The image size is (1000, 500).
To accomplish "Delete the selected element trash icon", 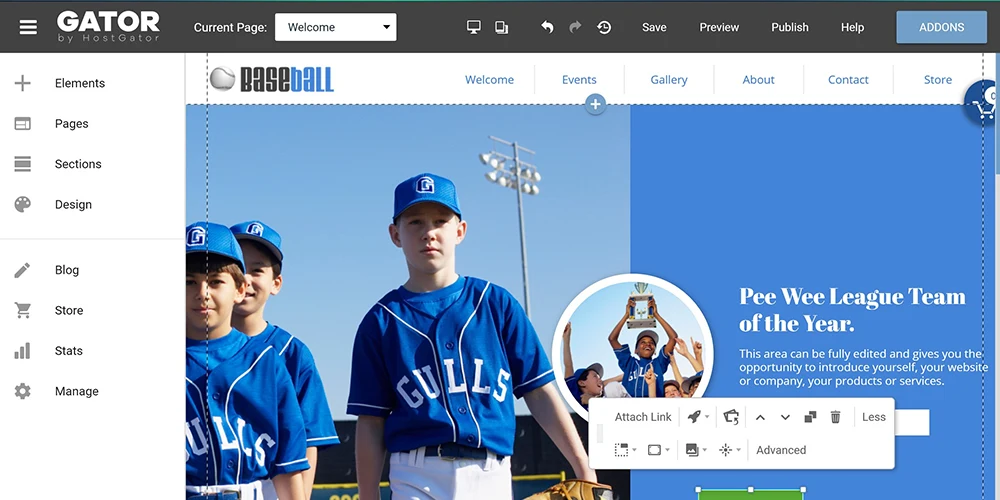I will (835, 417).
